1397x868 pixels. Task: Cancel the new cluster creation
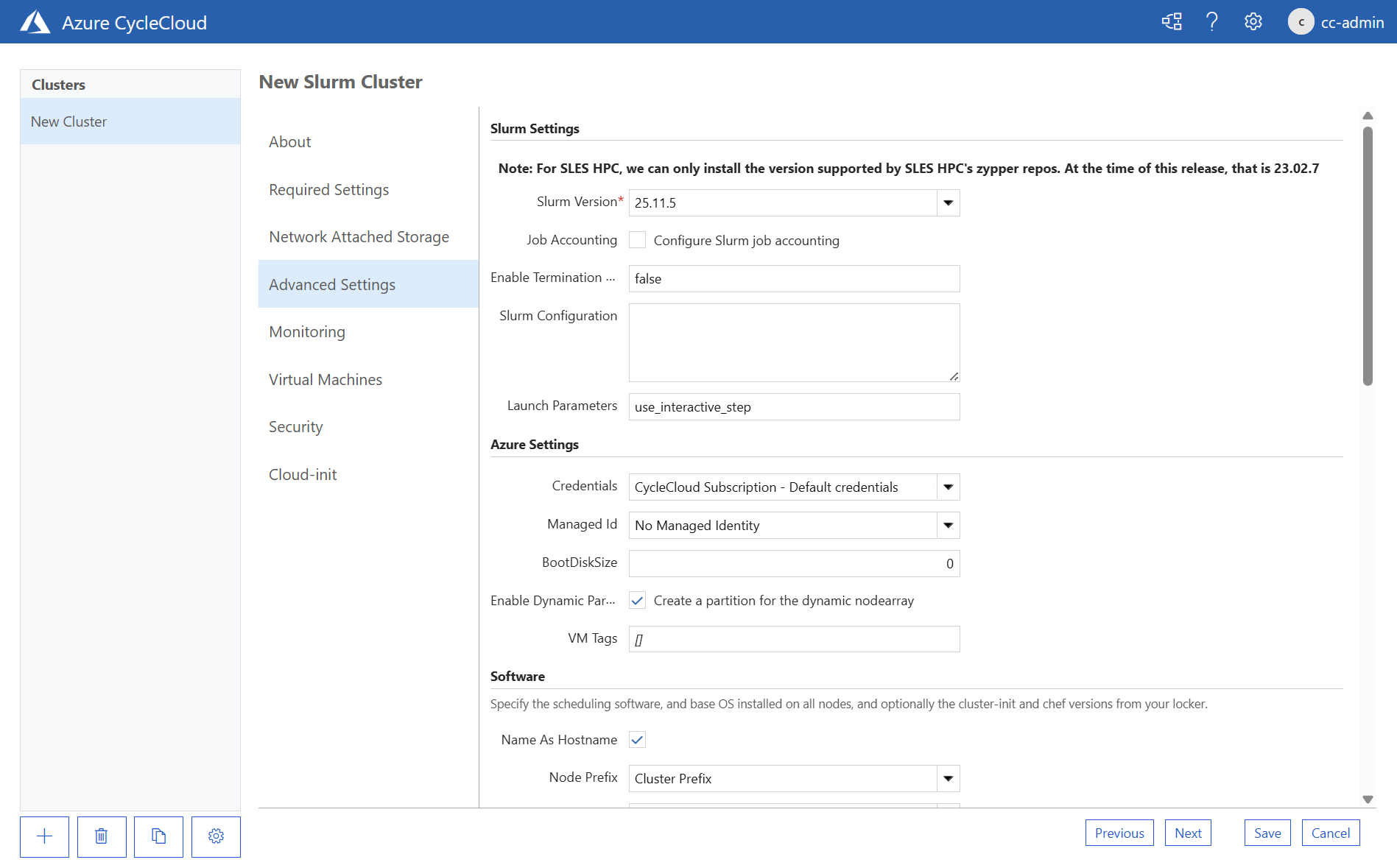[1331, 833]
